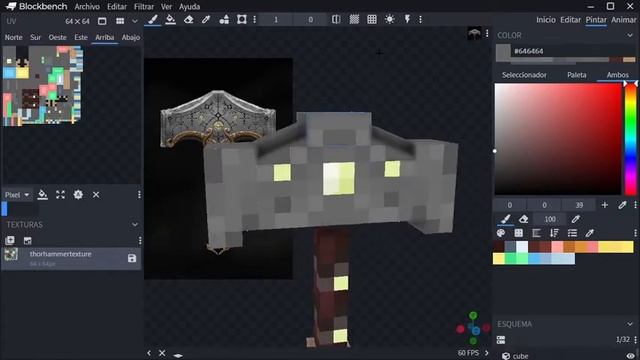Click the sort palette colors icon

554,233
